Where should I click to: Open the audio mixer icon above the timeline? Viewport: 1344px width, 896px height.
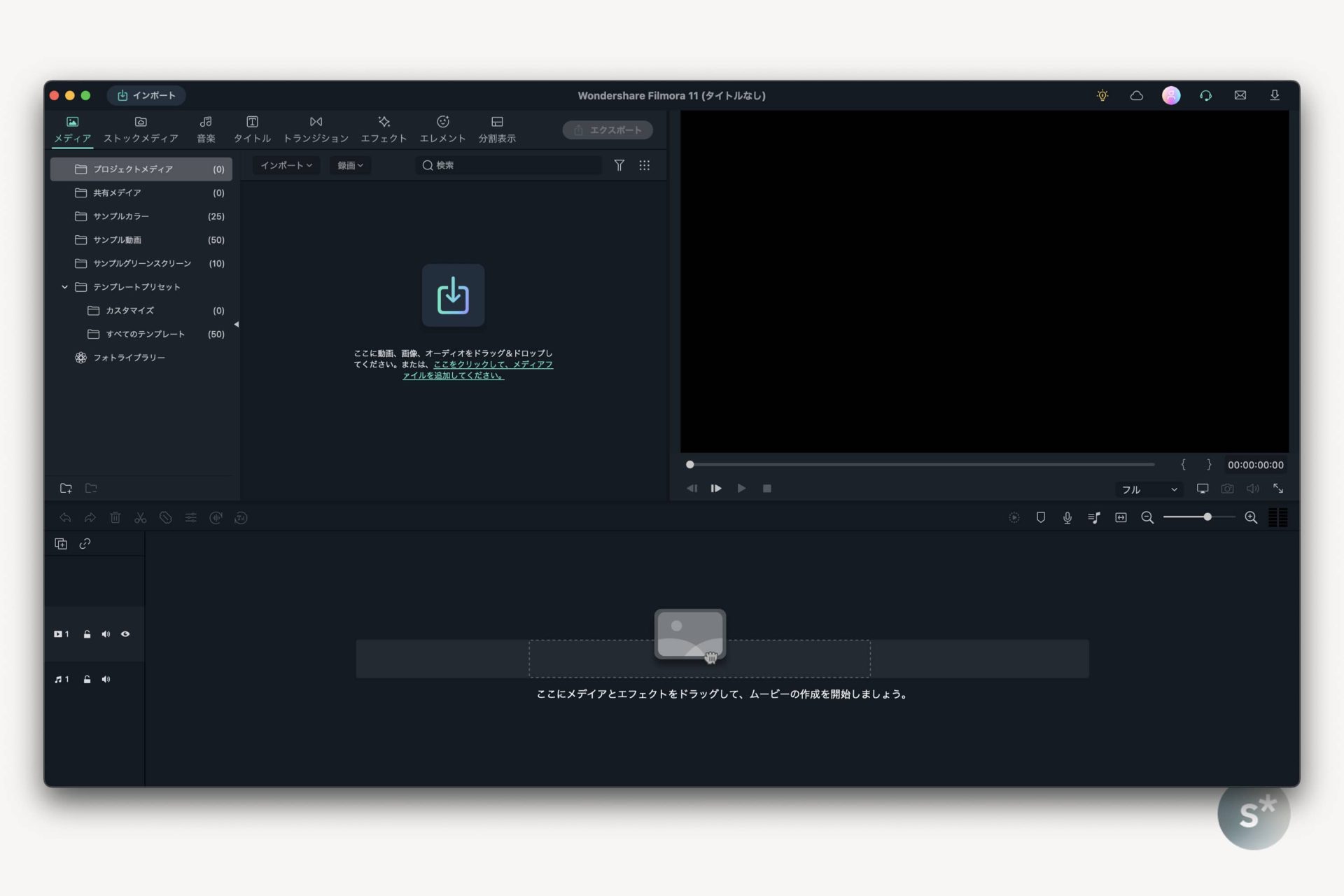(1093, 518)
